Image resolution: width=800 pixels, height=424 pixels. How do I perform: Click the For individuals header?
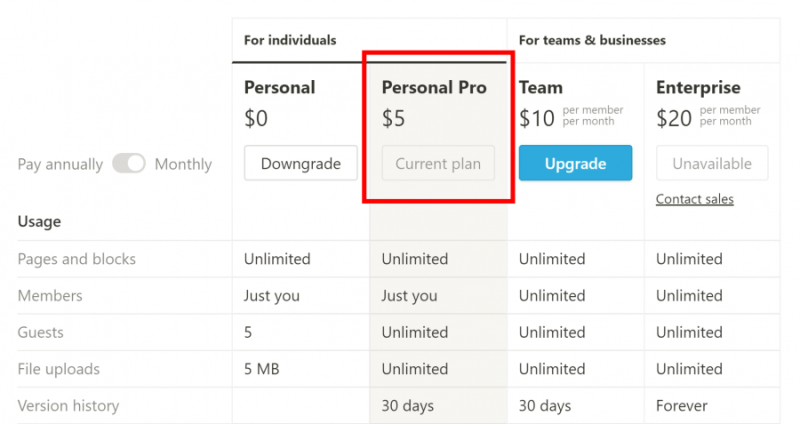click(290, 41)
